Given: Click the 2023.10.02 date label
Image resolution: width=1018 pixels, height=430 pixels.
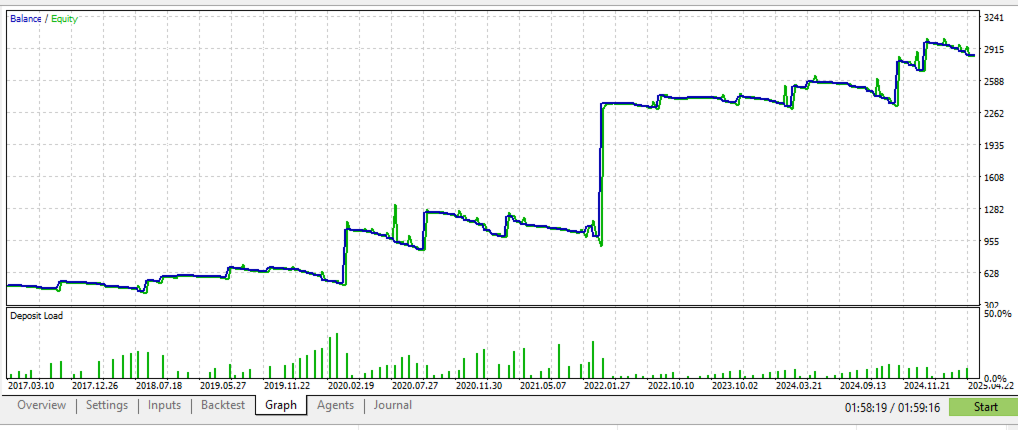Looking at the screenshot, I should click(736, 385).
